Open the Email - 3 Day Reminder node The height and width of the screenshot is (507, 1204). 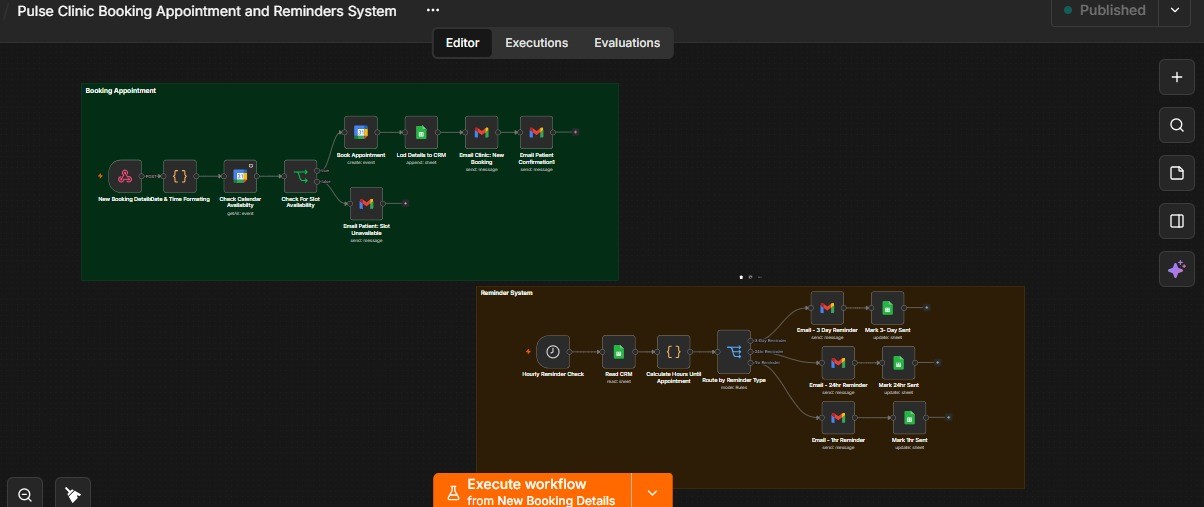pyautogui.click(x=826, y=307)
